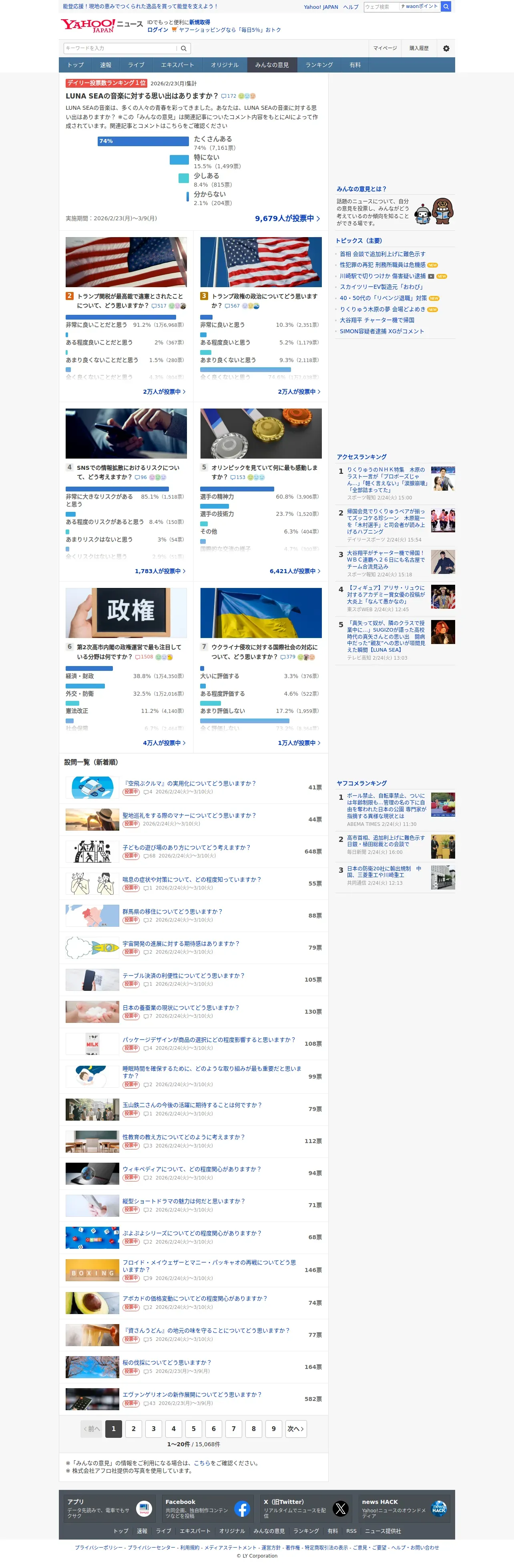
Task: Click NEW badge beside 性犯罪の再犯 topic
Action: (432, 266)
